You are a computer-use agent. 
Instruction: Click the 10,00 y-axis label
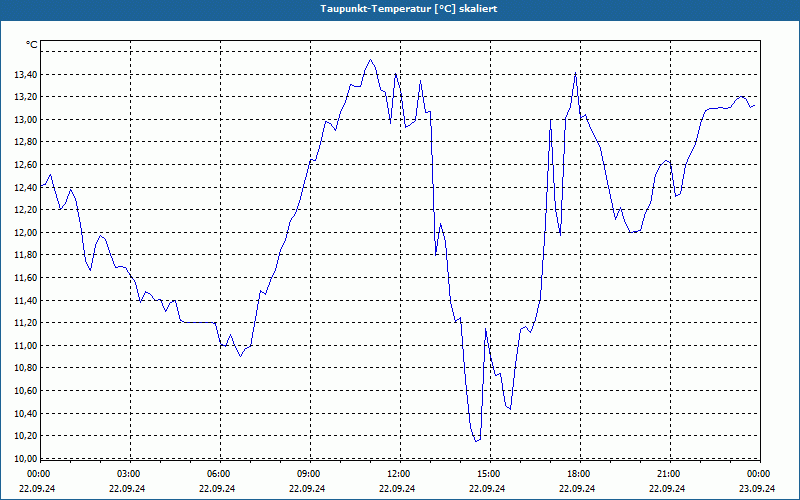26,459
